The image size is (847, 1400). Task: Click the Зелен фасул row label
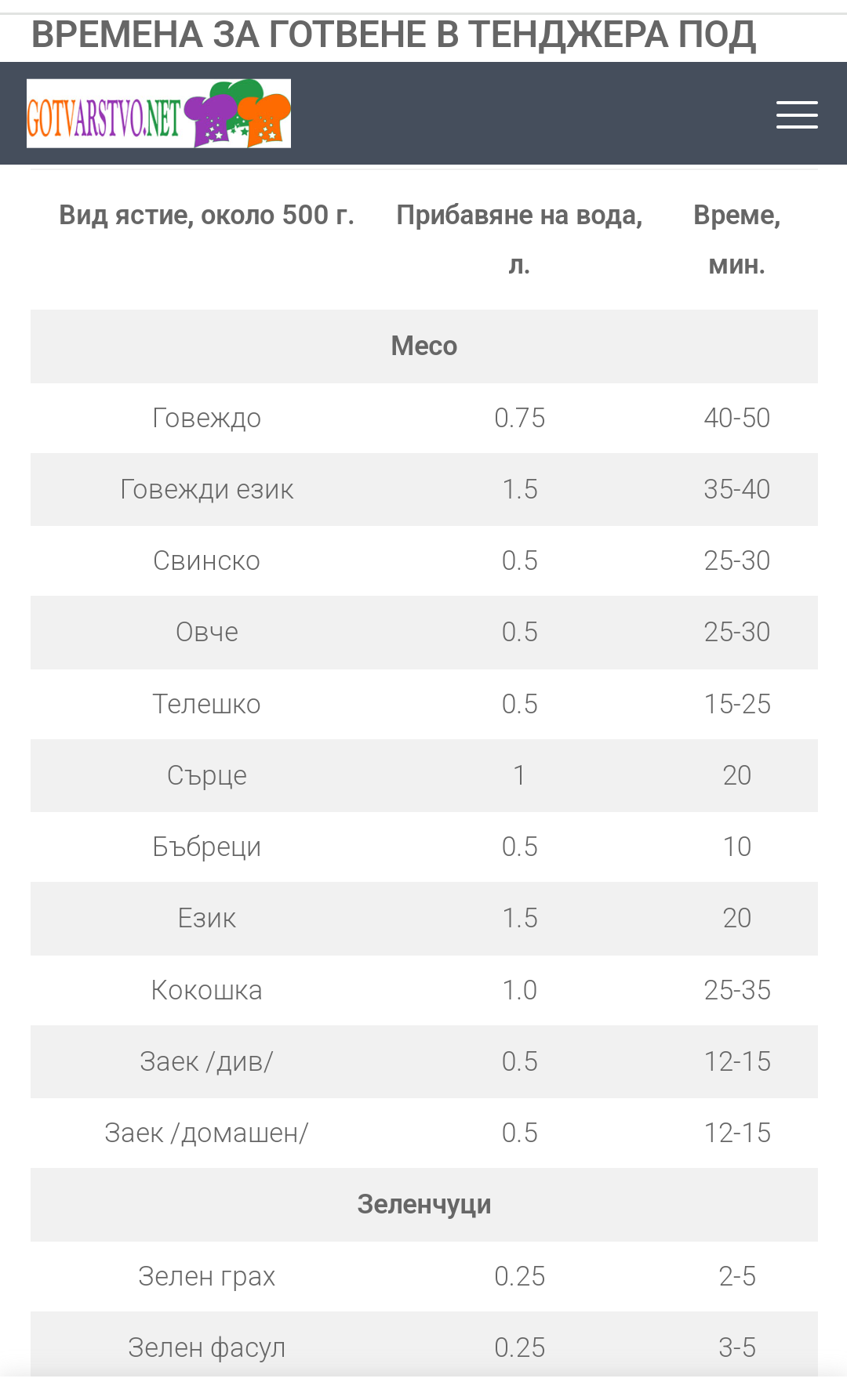(x=206, y=1347)
